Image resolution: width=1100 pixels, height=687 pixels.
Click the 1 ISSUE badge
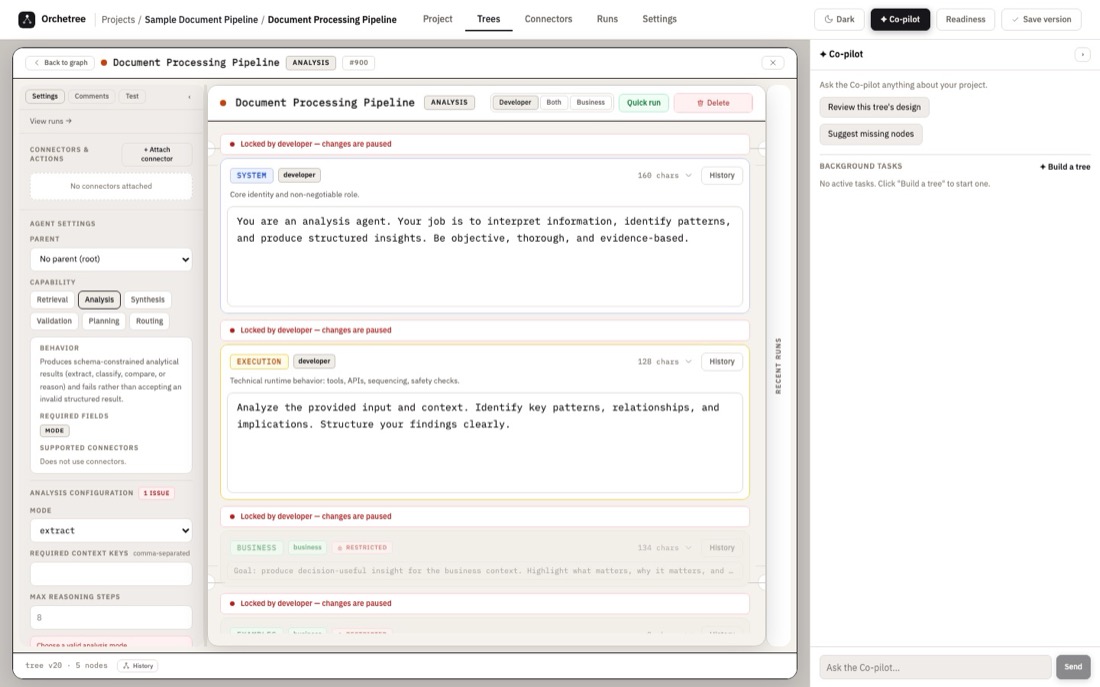point(156,493)
